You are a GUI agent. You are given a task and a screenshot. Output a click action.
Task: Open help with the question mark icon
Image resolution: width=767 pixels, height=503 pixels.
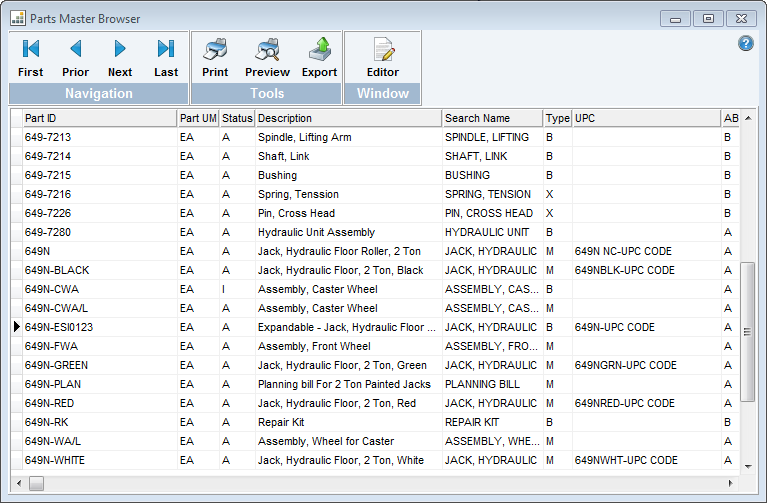[745, 44]
